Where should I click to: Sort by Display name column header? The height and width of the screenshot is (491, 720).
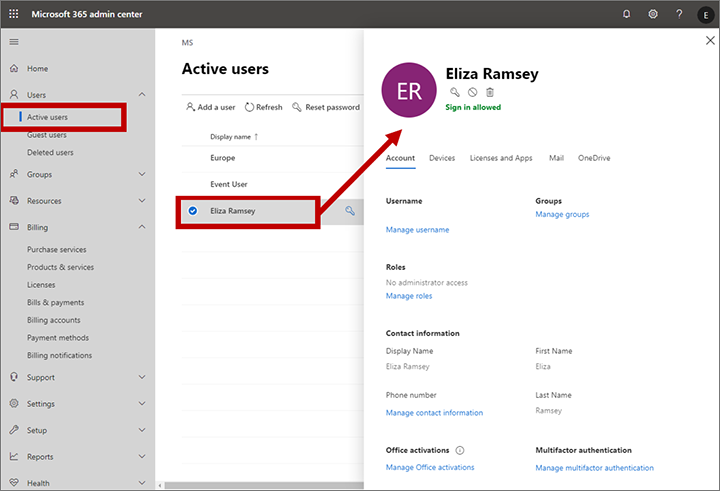click(x=234, y=136)
